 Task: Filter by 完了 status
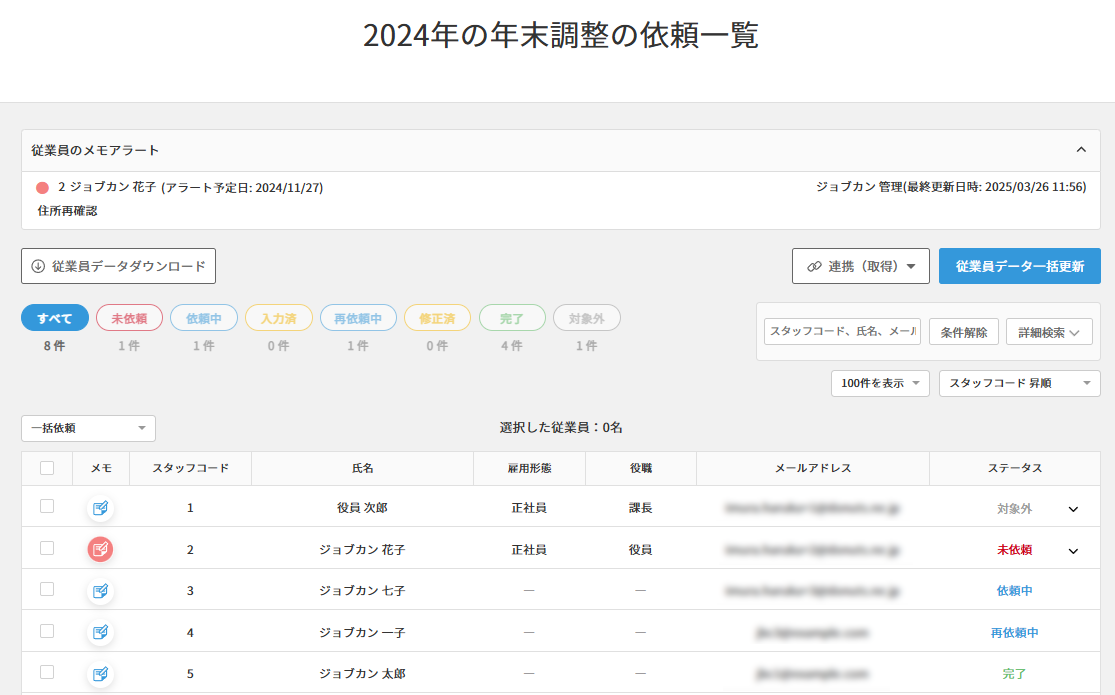512,318
